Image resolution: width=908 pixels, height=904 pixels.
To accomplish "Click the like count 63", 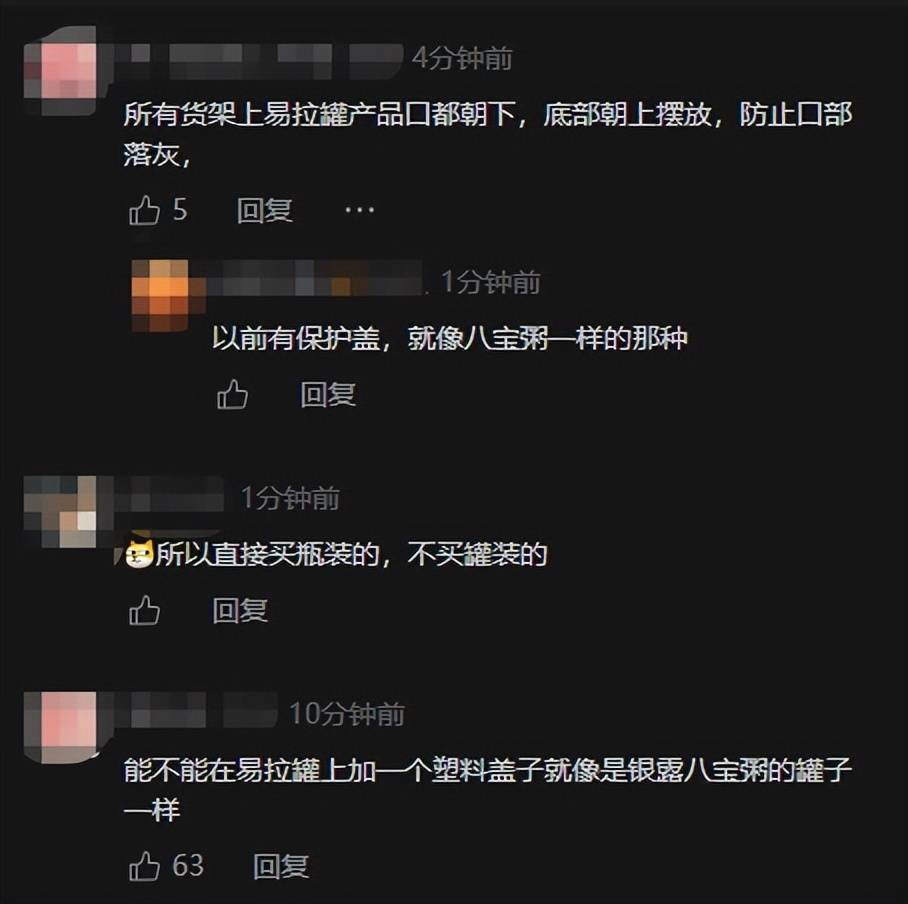I will 188,866.
